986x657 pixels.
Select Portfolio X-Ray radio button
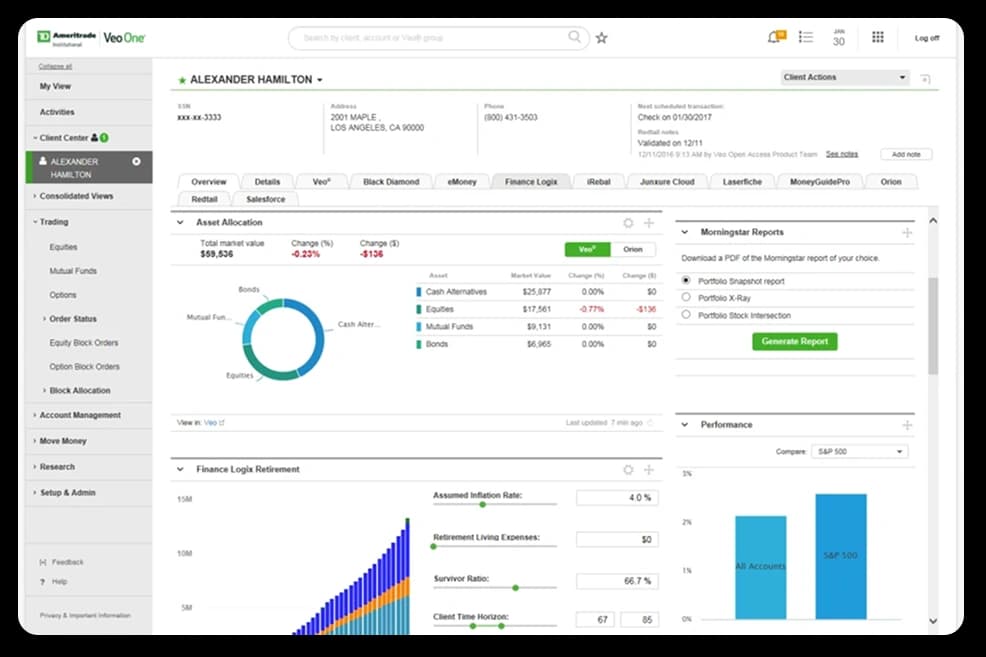[686, 297]
